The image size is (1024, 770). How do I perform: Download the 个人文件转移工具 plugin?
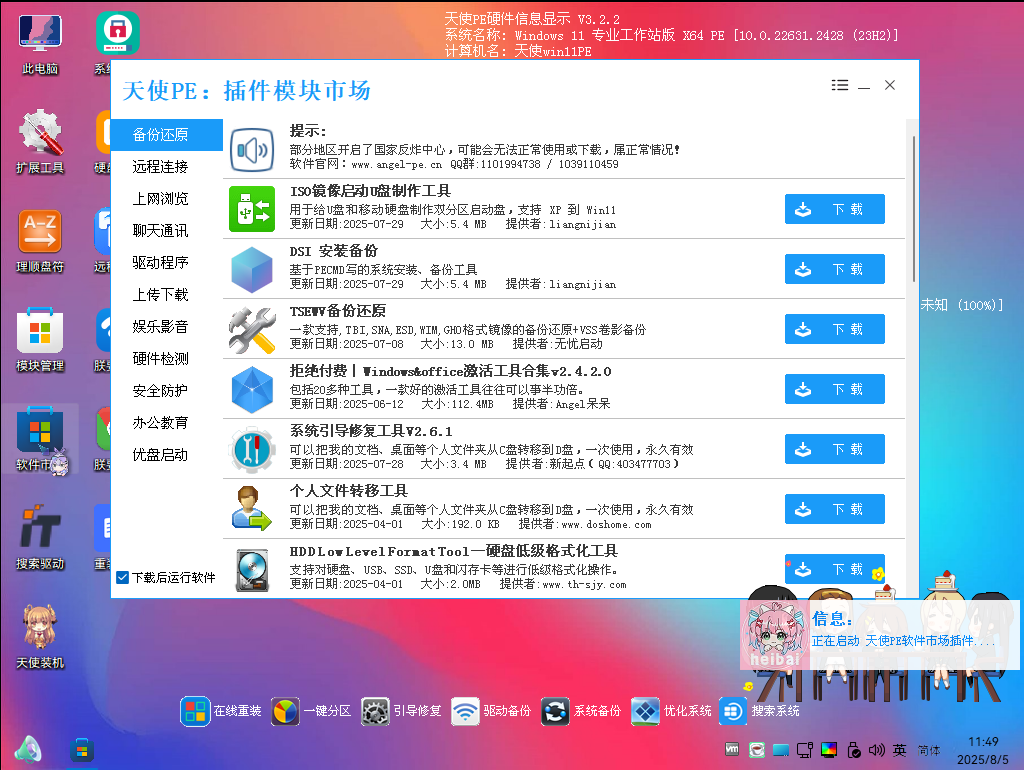coord(834,509)
